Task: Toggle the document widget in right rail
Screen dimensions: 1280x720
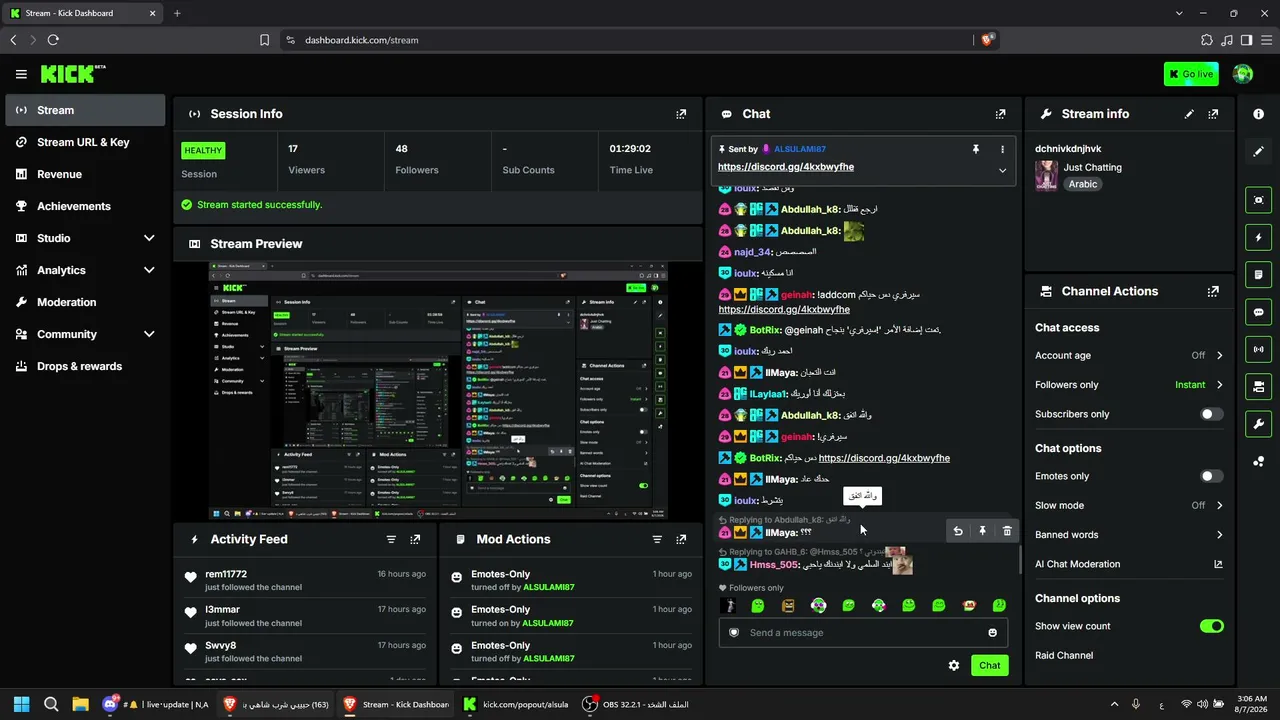Action: coord(1258,275)
